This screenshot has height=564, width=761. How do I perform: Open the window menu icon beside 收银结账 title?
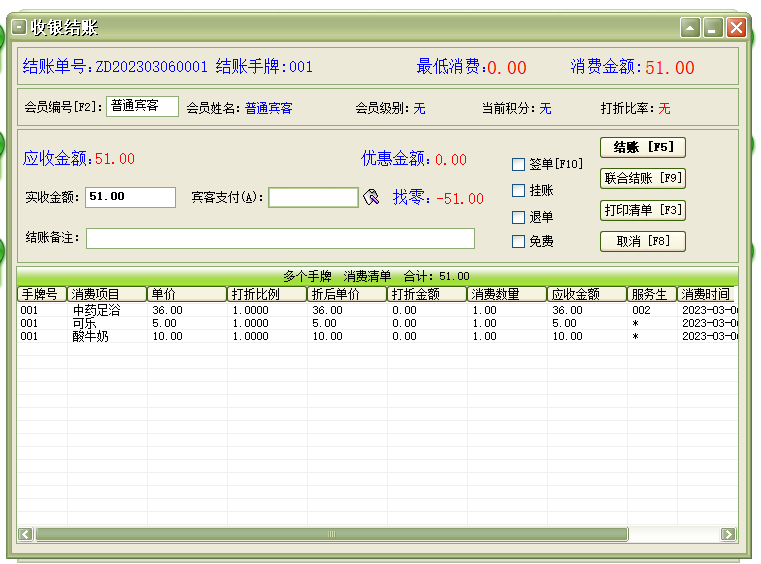click(19, 27)
